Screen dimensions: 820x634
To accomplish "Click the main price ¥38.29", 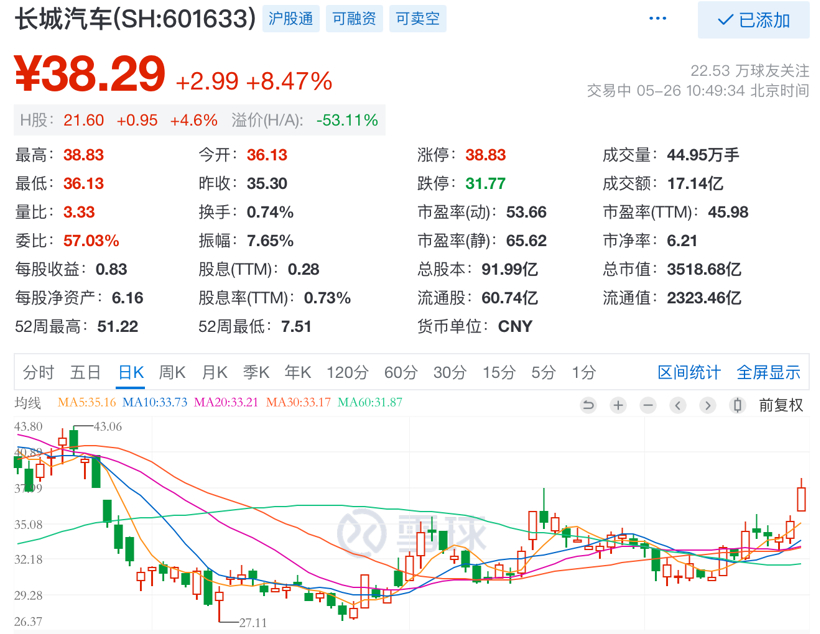I will [x=89, y=74].
